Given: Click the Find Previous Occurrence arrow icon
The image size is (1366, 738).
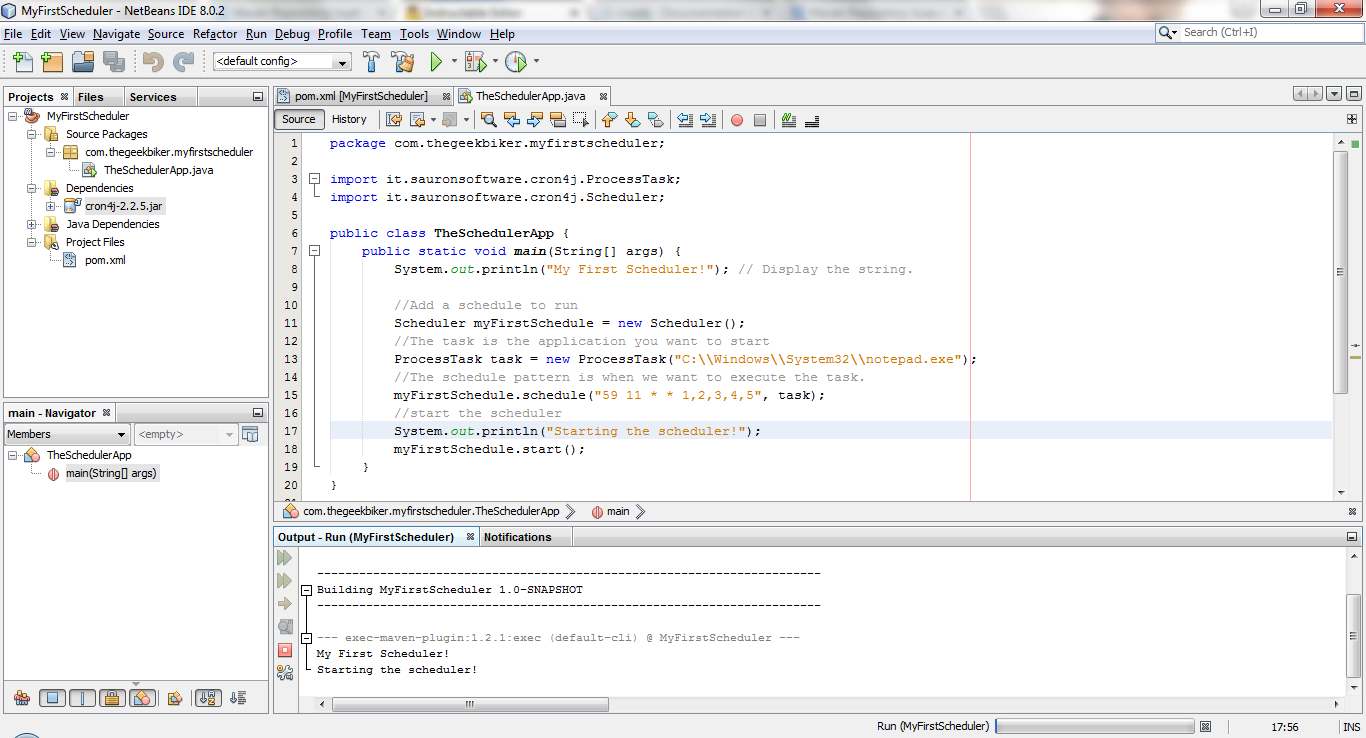Looking at the screenshot, I should pyautogui.click(x=512, y=120).
